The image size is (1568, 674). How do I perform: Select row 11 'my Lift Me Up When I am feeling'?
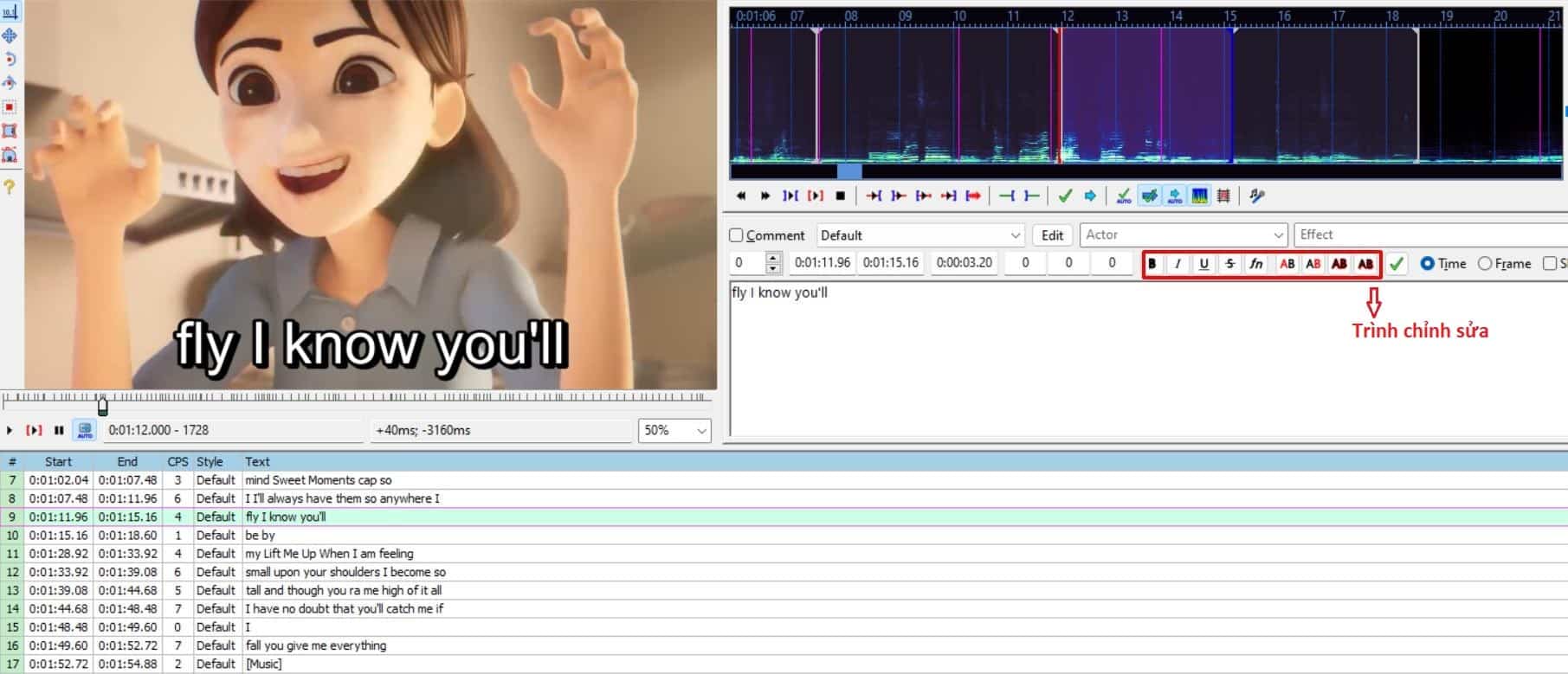pos(784,554)
